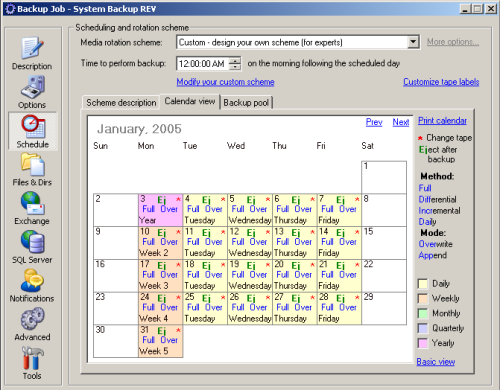Click the Weekly peach color swatch
Viewport: 500px width, 390px height.
click(x=423, y=298)
